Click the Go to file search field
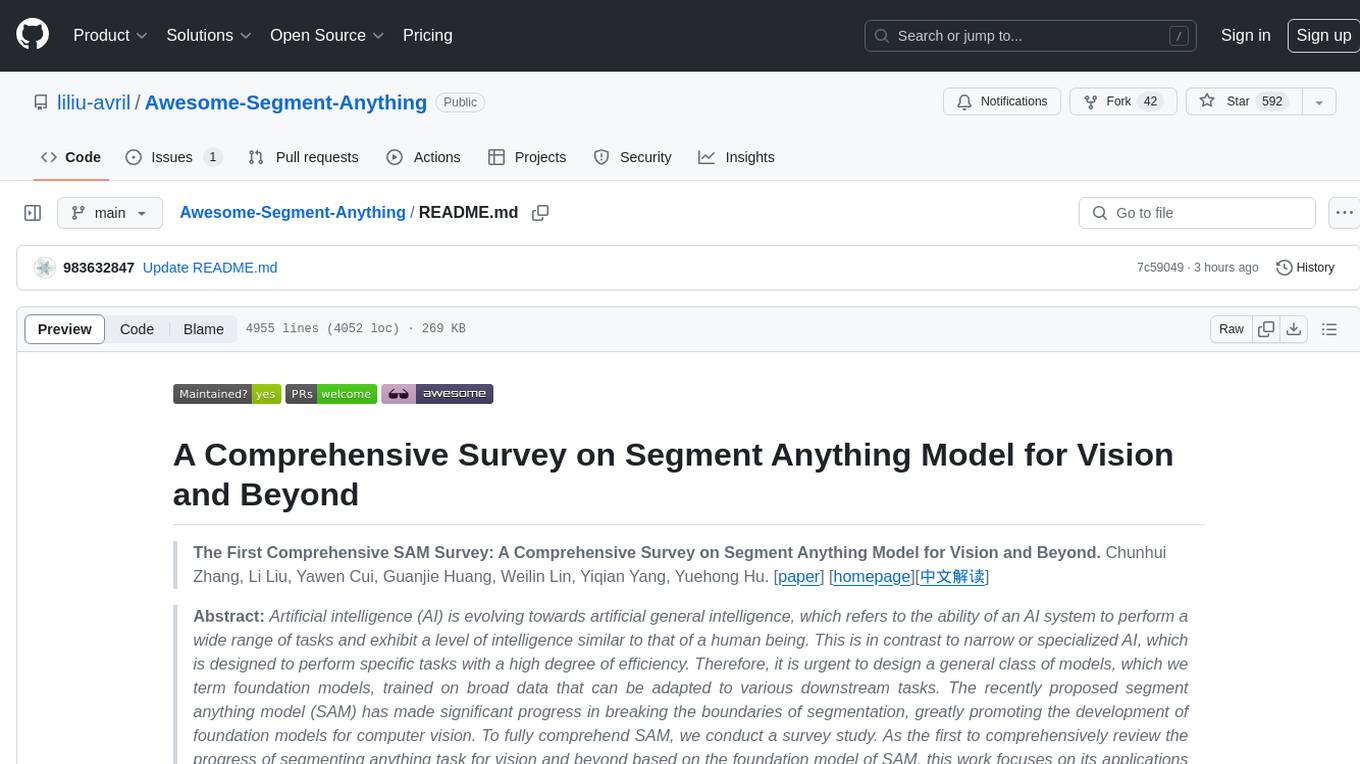 [x=1196, y=213]
